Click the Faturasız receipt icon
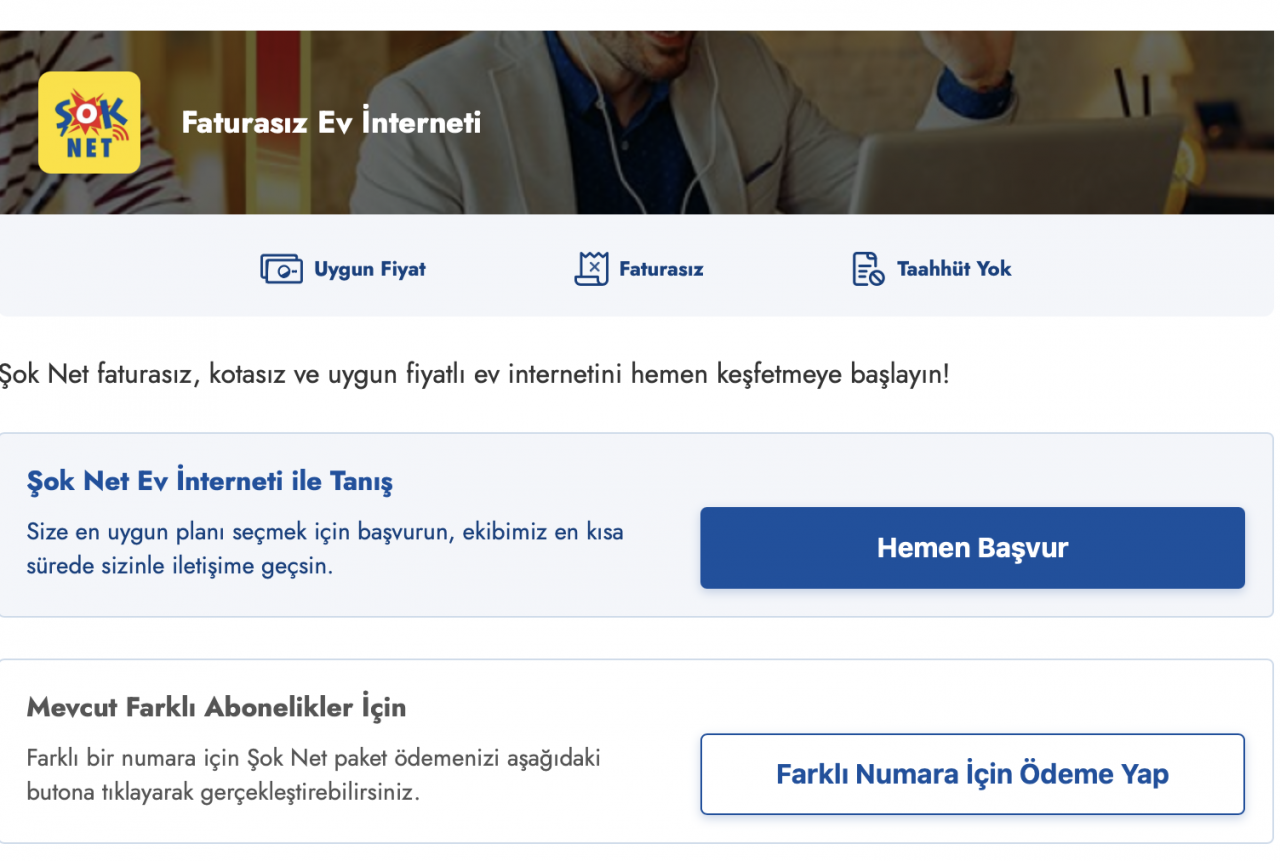 pos(591,268)
